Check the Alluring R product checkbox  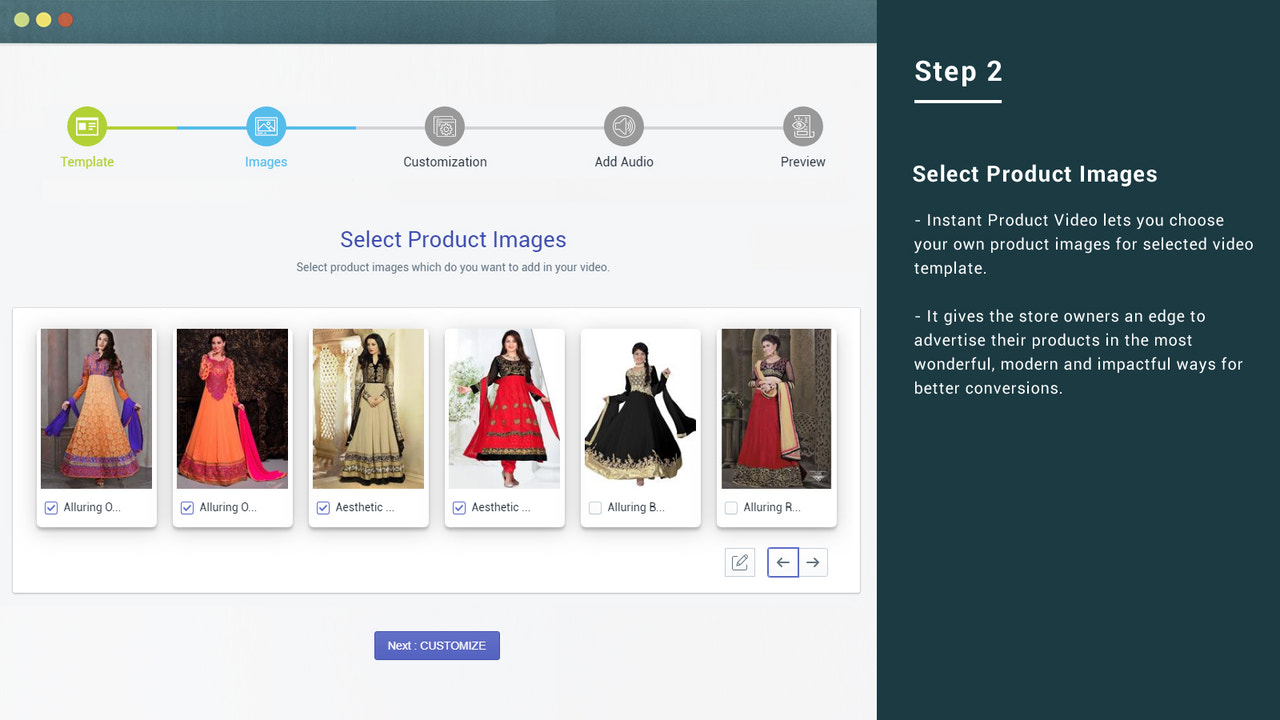pos(730,507)
